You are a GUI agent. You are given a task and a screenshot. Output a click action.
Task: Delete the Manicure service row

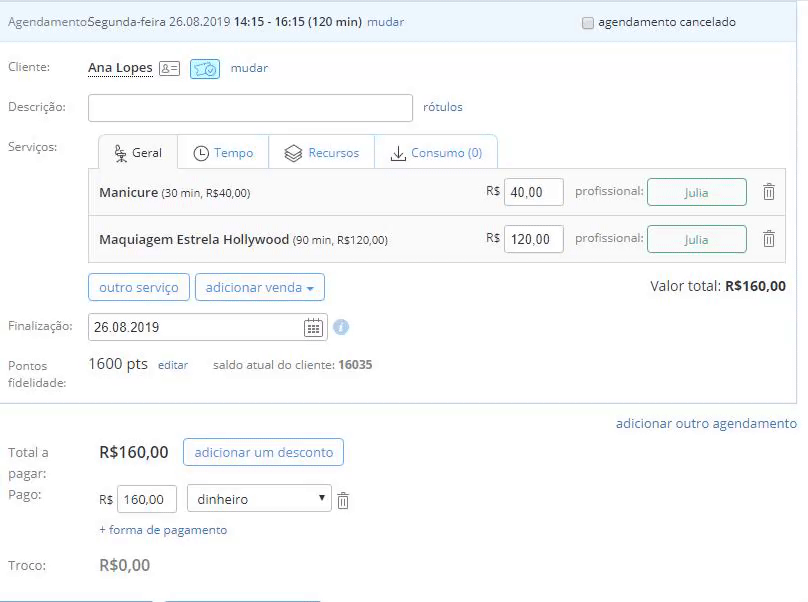pos(768,192)
